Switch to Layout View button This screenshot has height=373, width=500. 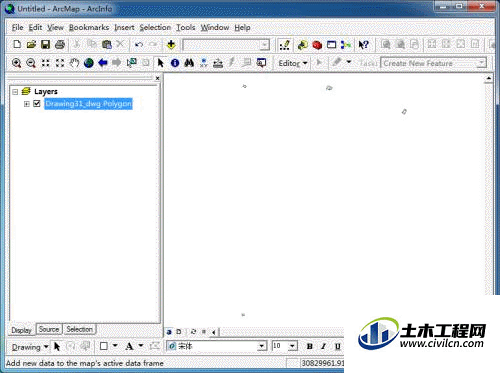(178, 332)
